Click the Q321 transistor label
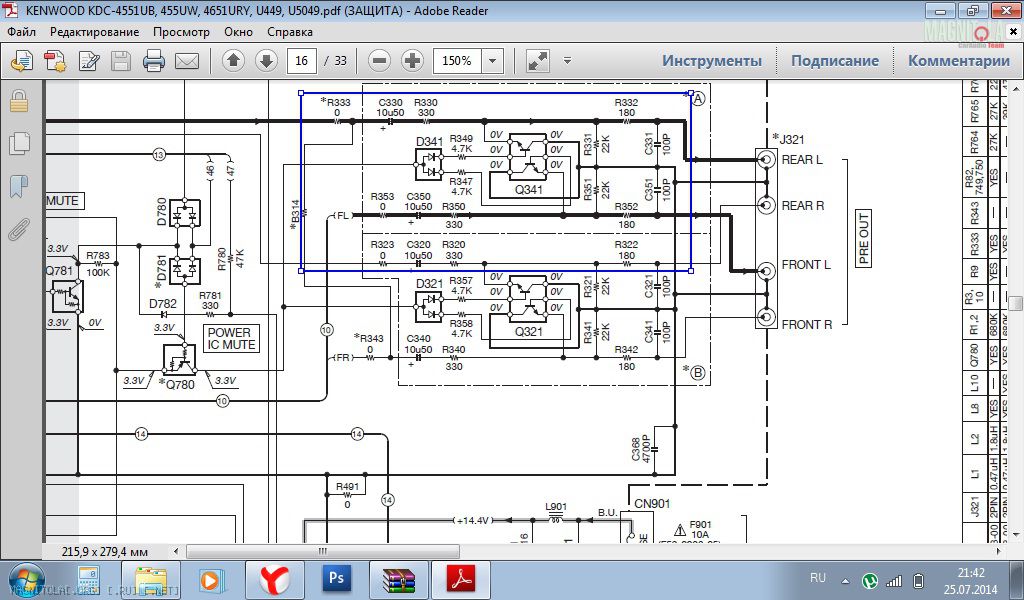Image resolution: width=1024 pixels, height=600 pixels. 528,332
